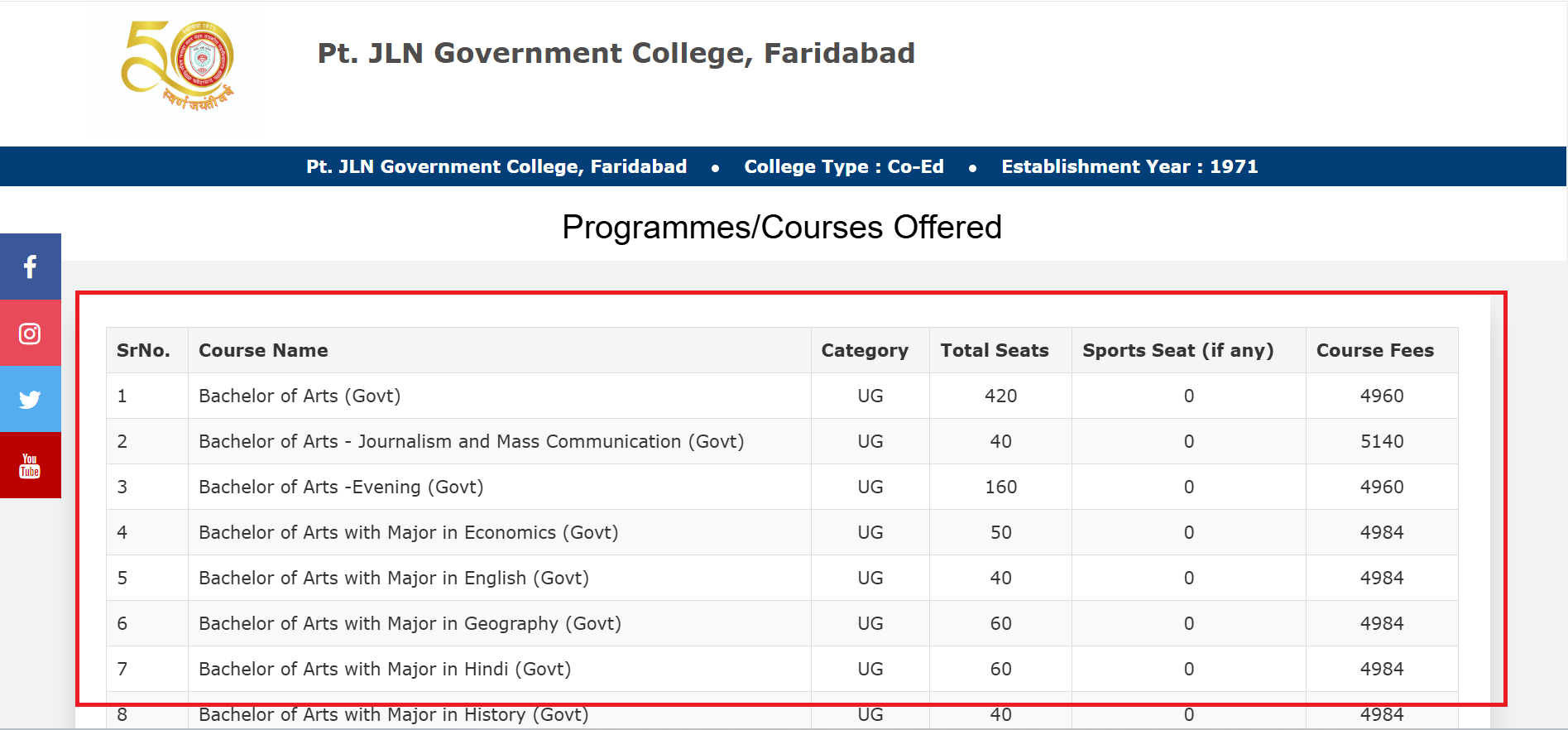The height and width of the screenshot is (730, 1568).
Task: Click the Programmes/Courses Offered heading
Action: pyautogui.click(x=781, y=227)
